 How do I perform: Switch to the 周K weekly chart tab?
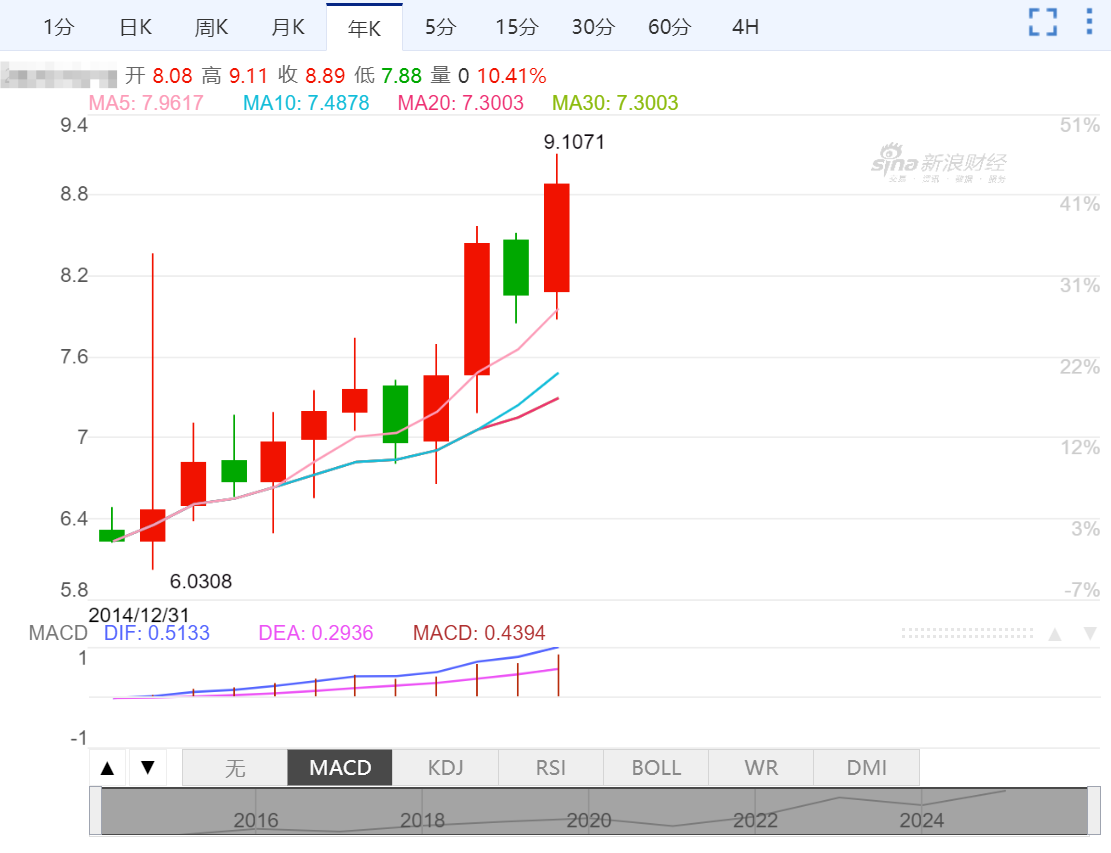(212, 27)
